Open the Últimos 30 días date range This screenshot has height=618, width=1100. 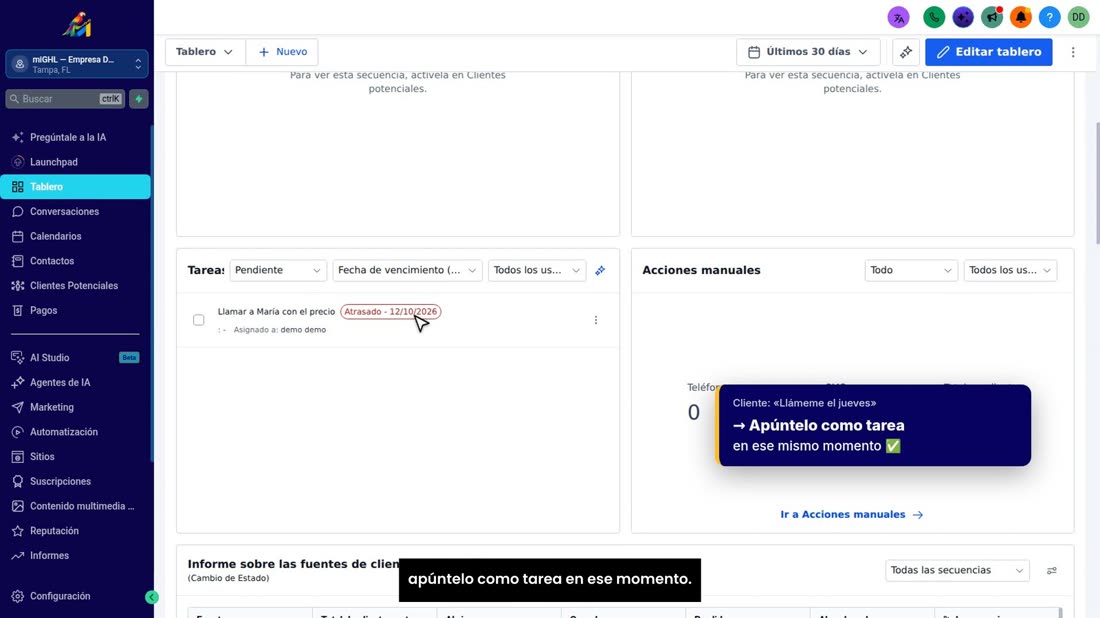808,52
